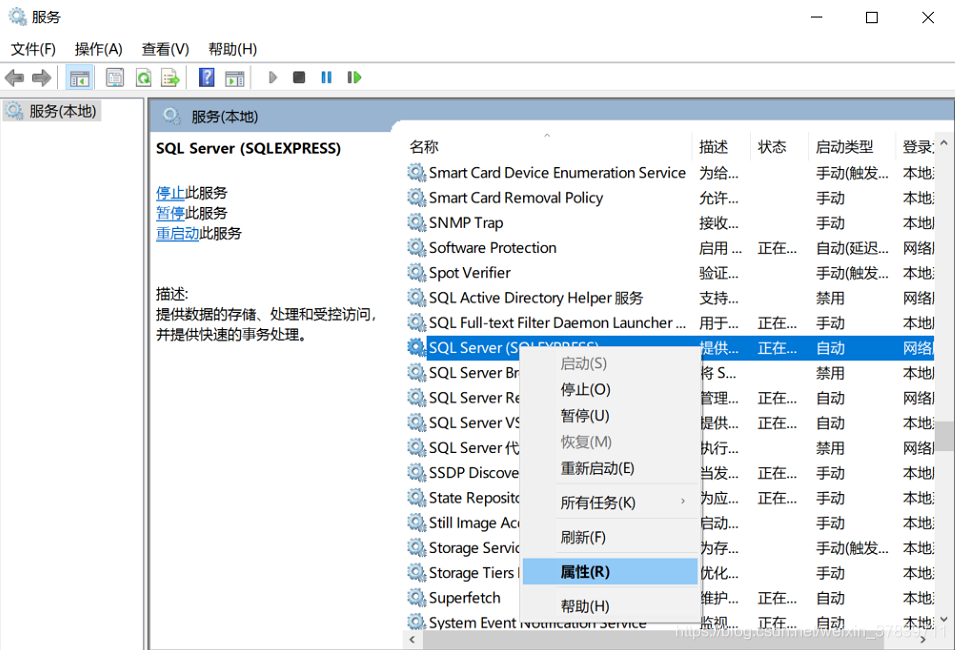The image size is (955, 650).
Task: Select the Smart Card Device Enumeration Service row
Action: [670, 172]
